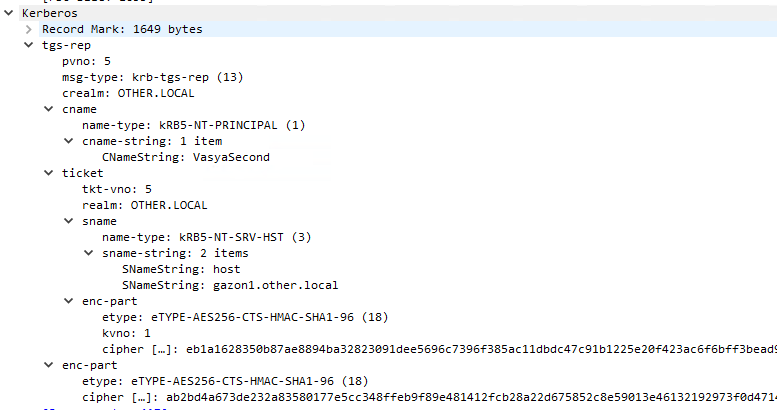Collapse the cname section
Image resolution: width=777 pixels, height=410 pixels.
[49, 109]
